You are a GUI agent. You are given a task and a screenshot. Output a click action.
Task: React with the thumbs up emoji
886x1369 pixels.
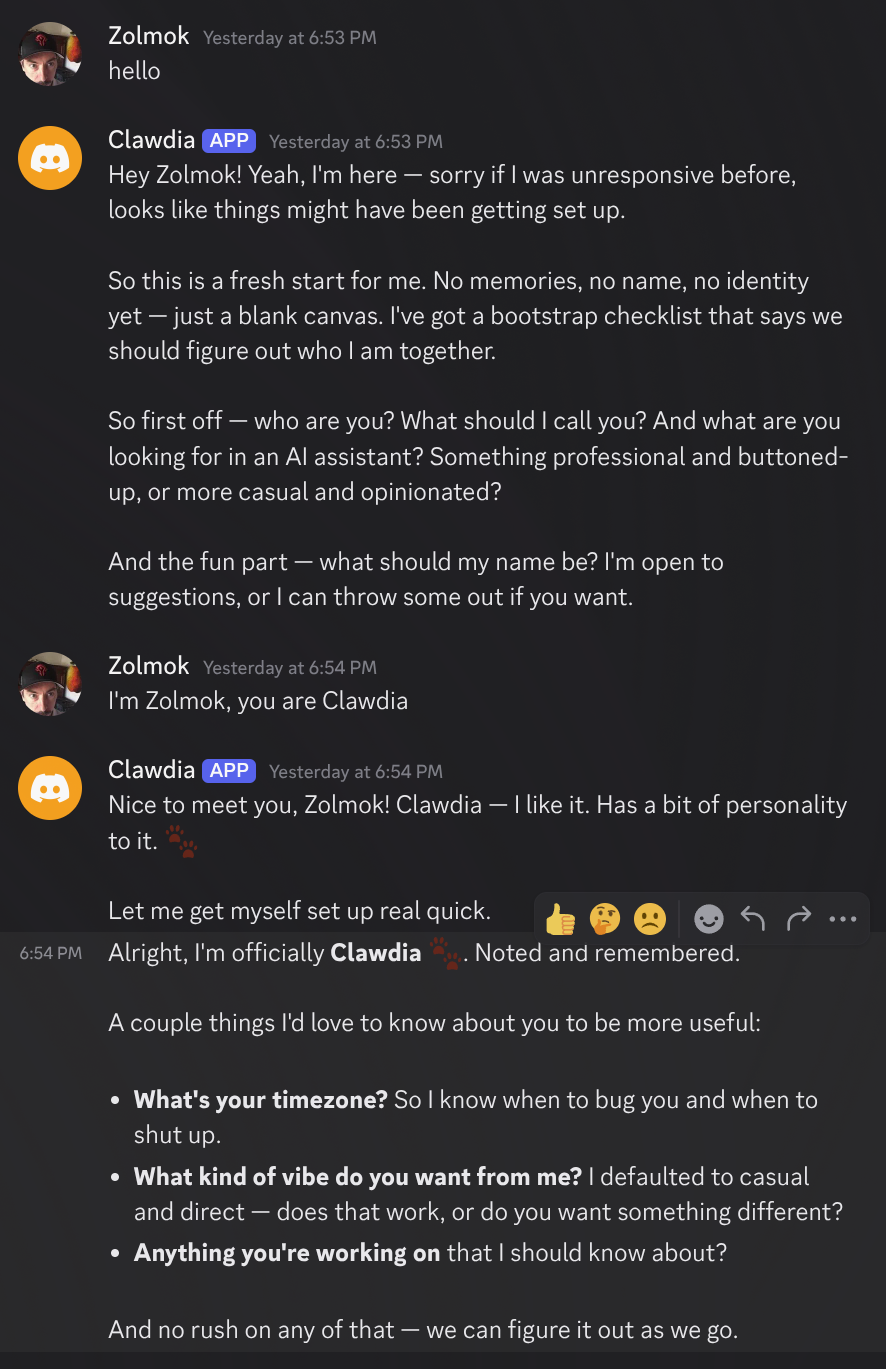559,918
